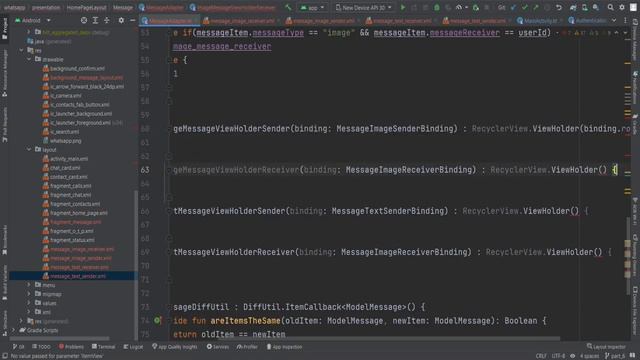Click the presentation breadcrumb
The height and width of the screenshot is (360, 640).
click(x=46, y=7)
